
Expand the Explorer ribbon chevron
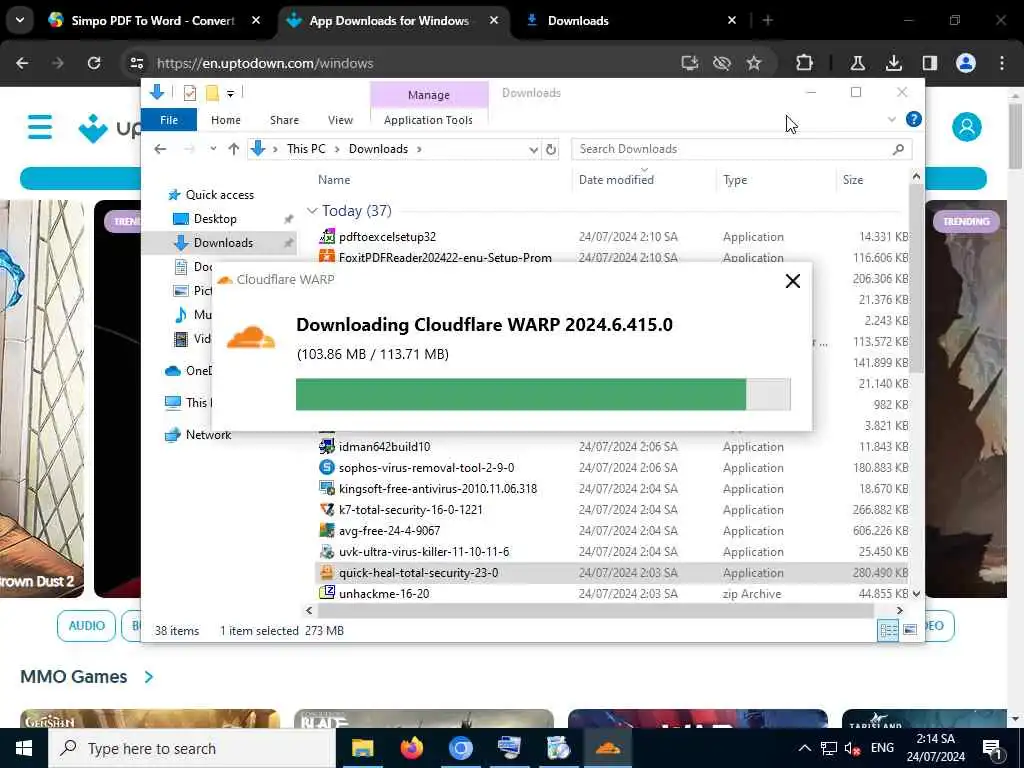point(891,120)
